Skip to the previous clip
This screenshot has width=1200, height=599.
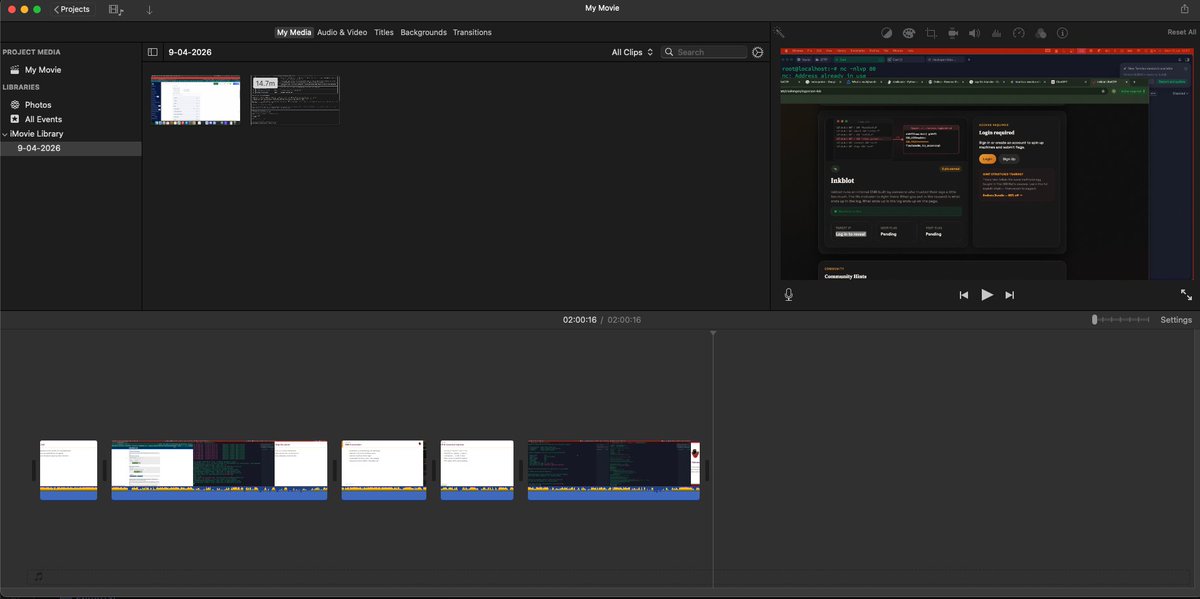pyautogui.click(x=964, y=295)
